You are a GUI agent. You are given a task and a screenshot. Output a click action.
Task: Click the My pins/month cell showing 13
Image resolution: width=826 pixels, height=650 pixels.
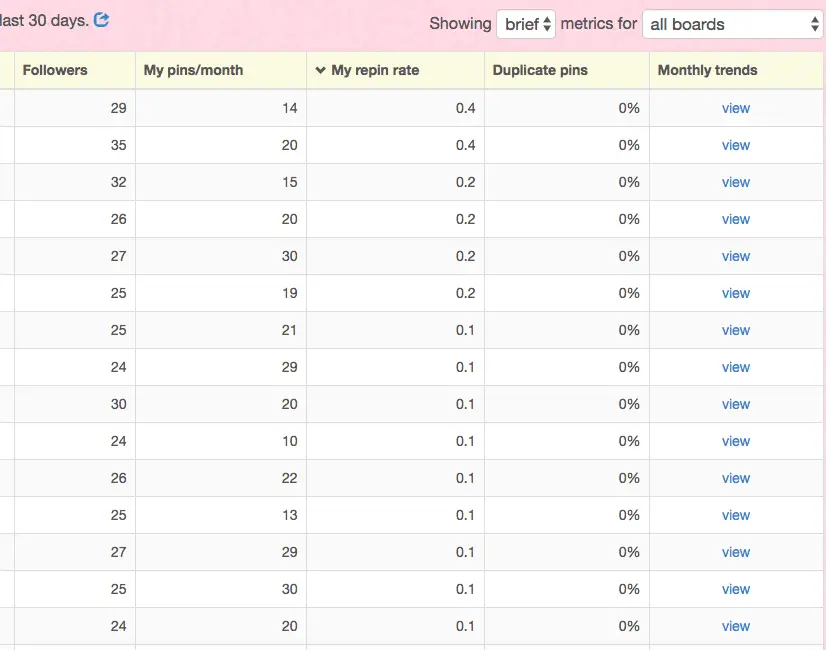click(221, 515)
